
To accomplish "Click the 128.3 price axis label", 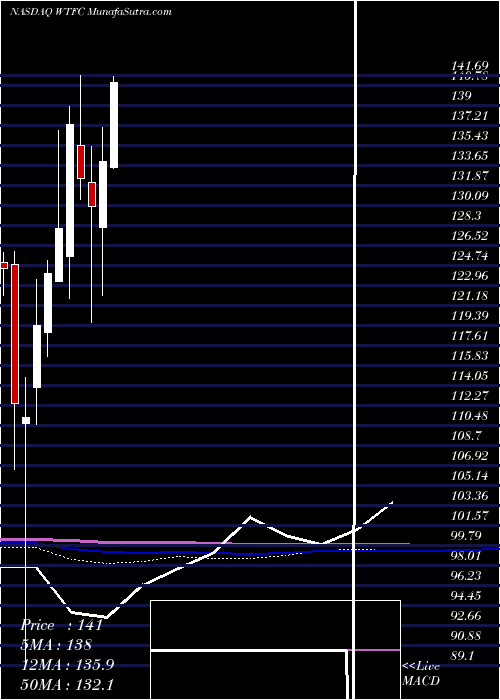I will tap(467, 216).
